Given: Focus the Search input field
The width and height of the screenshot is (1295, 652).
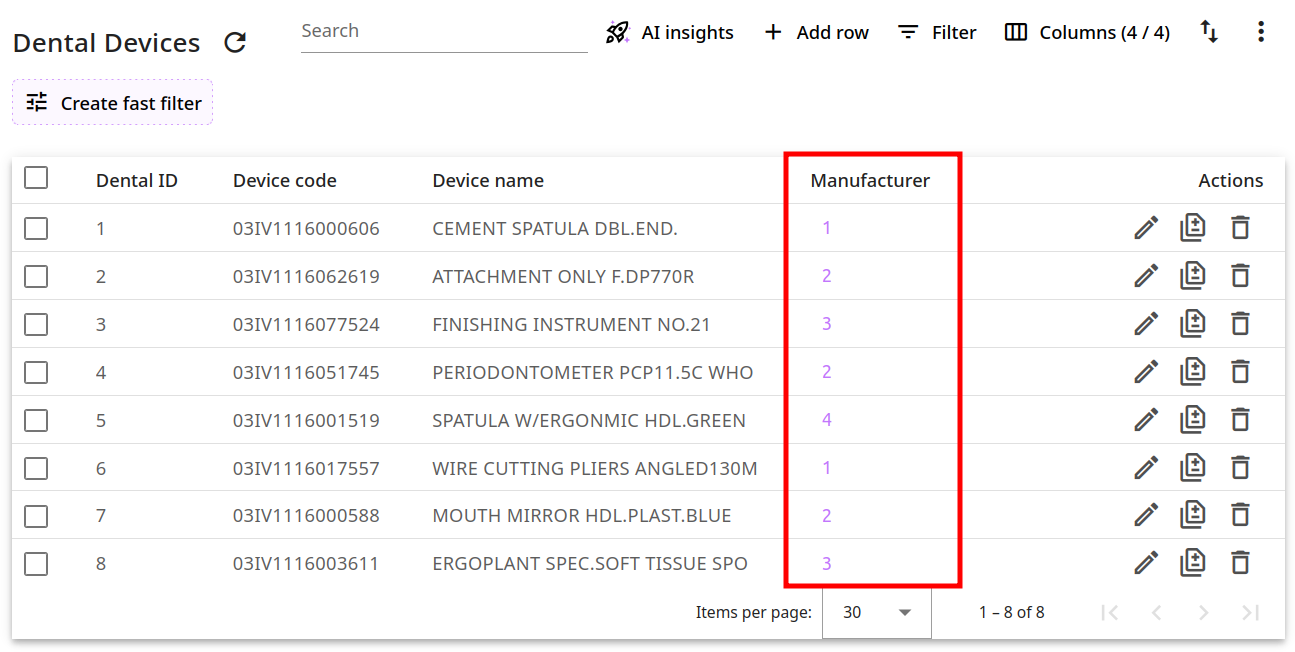Looking at the screenshot, I should coord(443,32).
